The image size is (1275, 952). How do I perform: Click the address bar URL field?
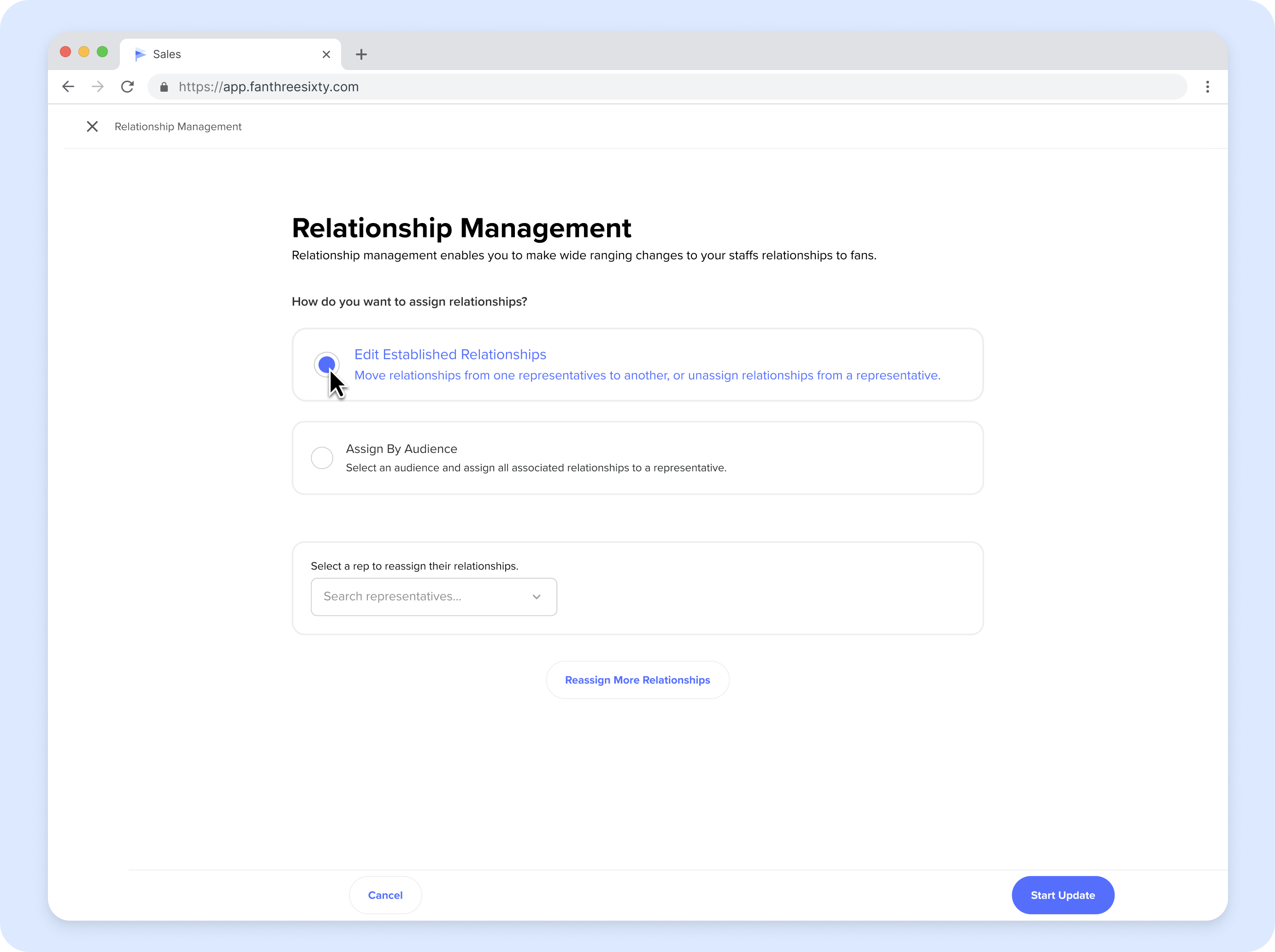pos(667,87)
